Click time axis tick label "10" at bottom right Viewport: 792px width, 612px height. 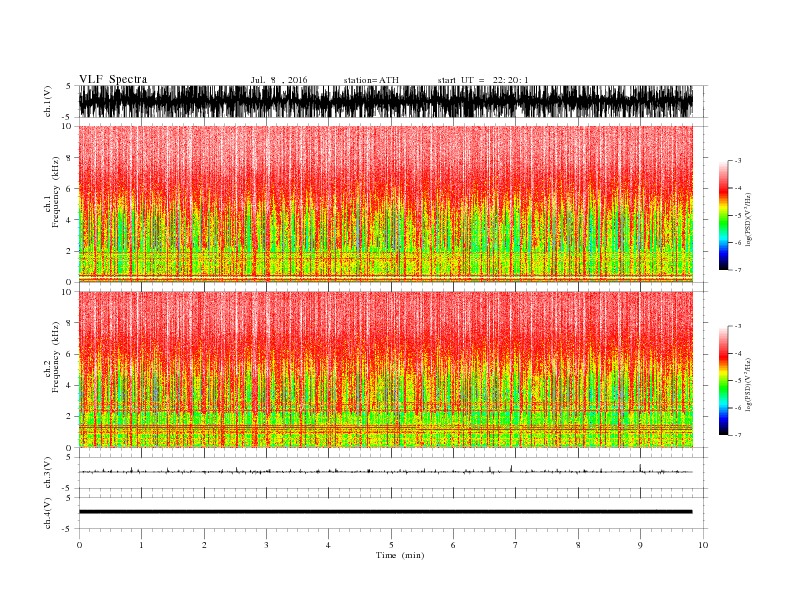pyautogui.click(x=703, y=545)
